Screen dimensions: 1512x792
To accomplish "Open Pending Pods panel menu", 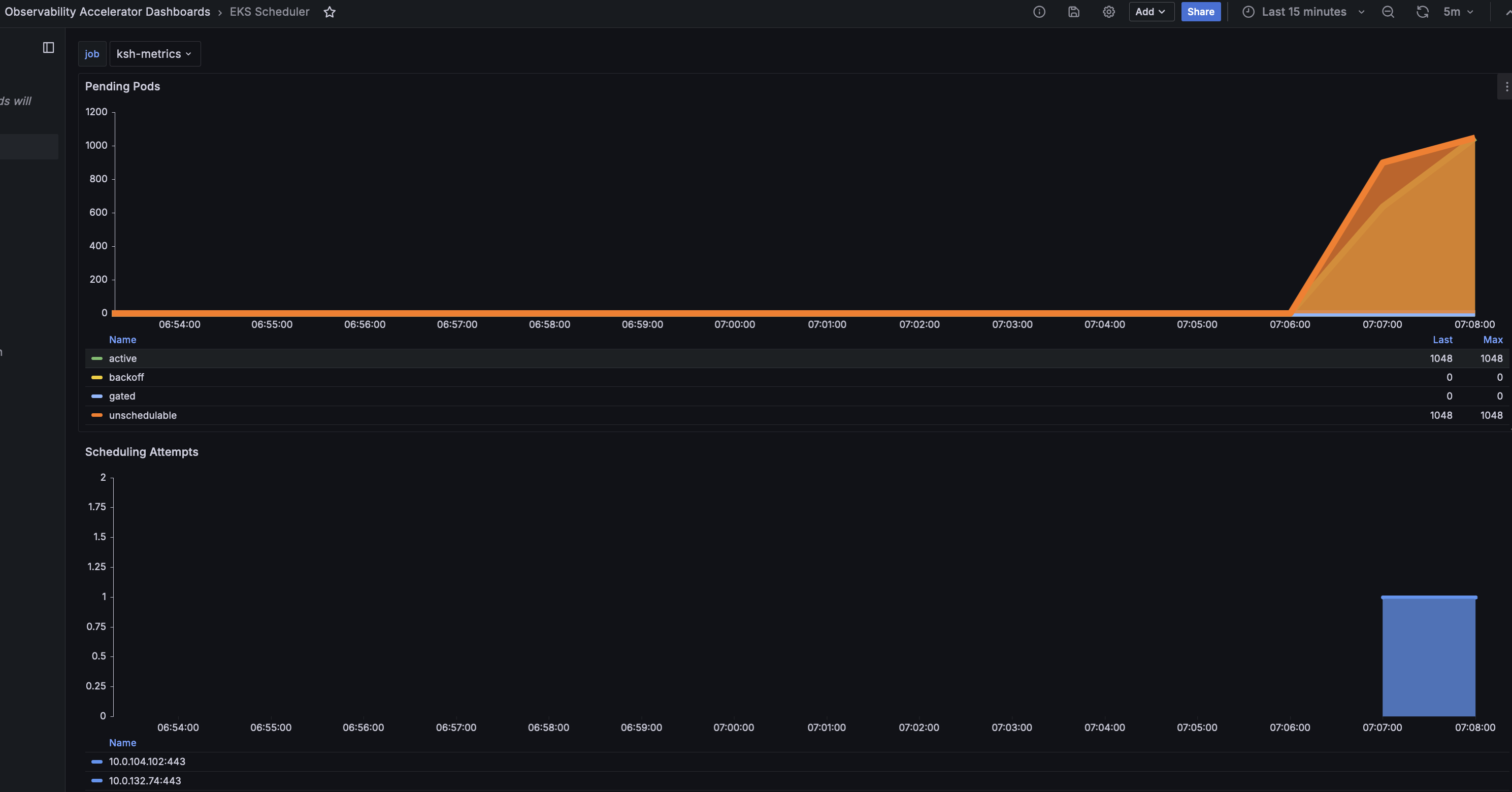I will coord(1506,86).
